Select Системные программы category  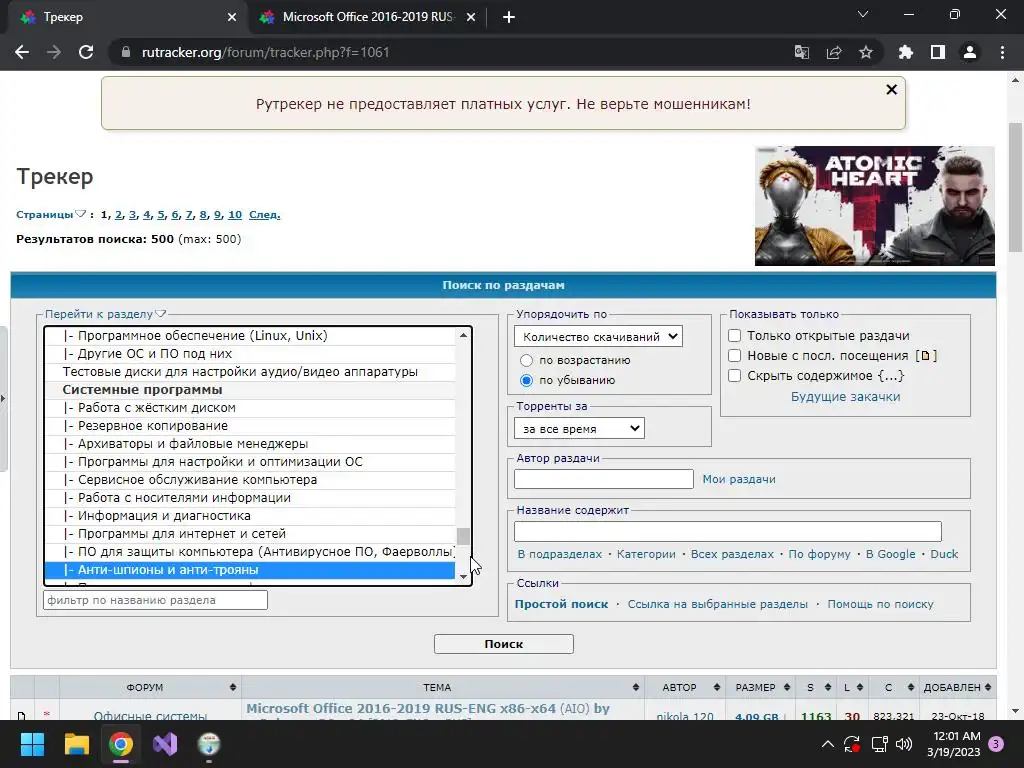click(x=249, y=390)
